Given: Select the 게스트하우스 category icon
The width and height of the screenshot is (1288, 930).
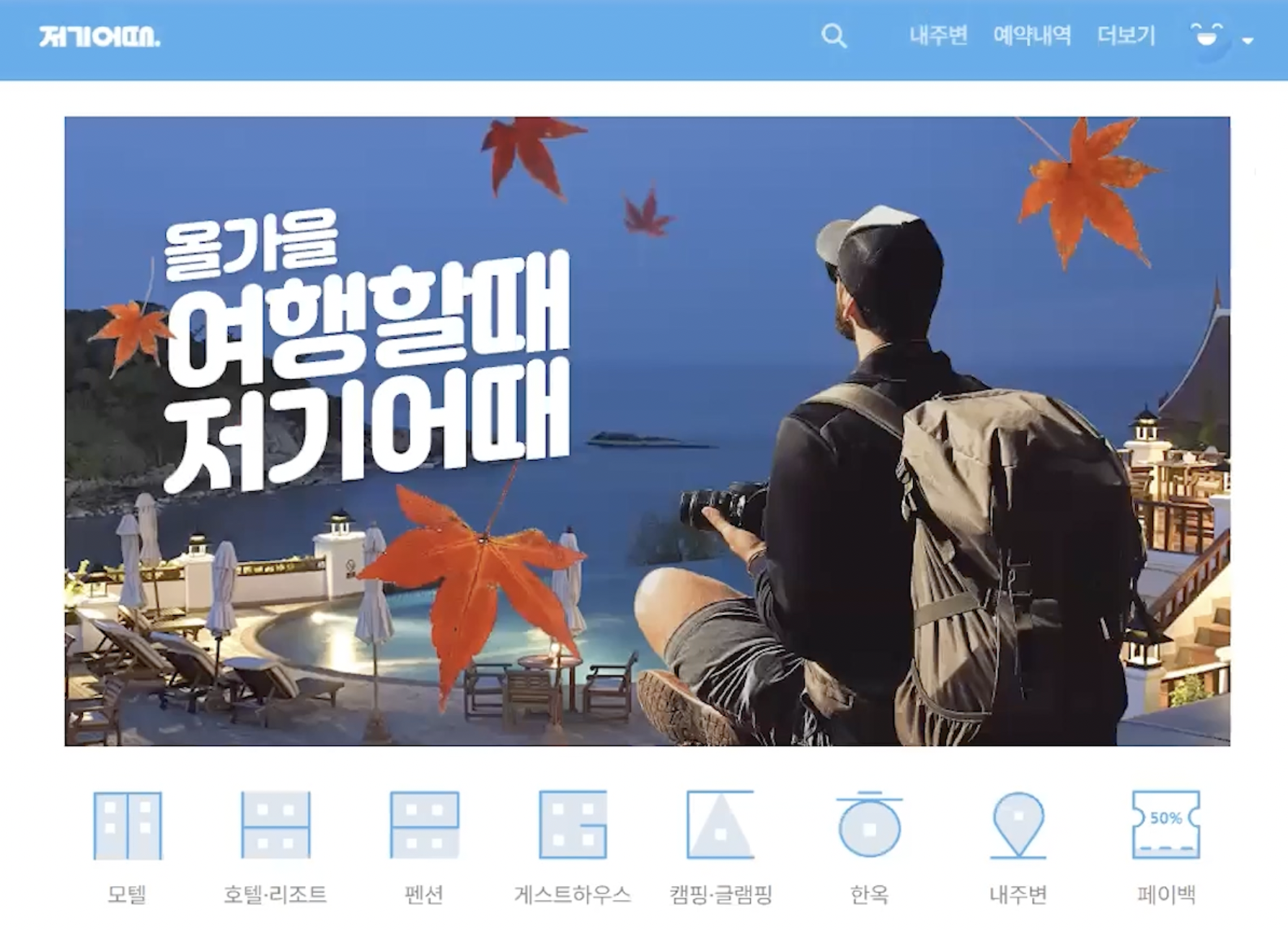Looking at the screenshot, I should pos(573,825).
